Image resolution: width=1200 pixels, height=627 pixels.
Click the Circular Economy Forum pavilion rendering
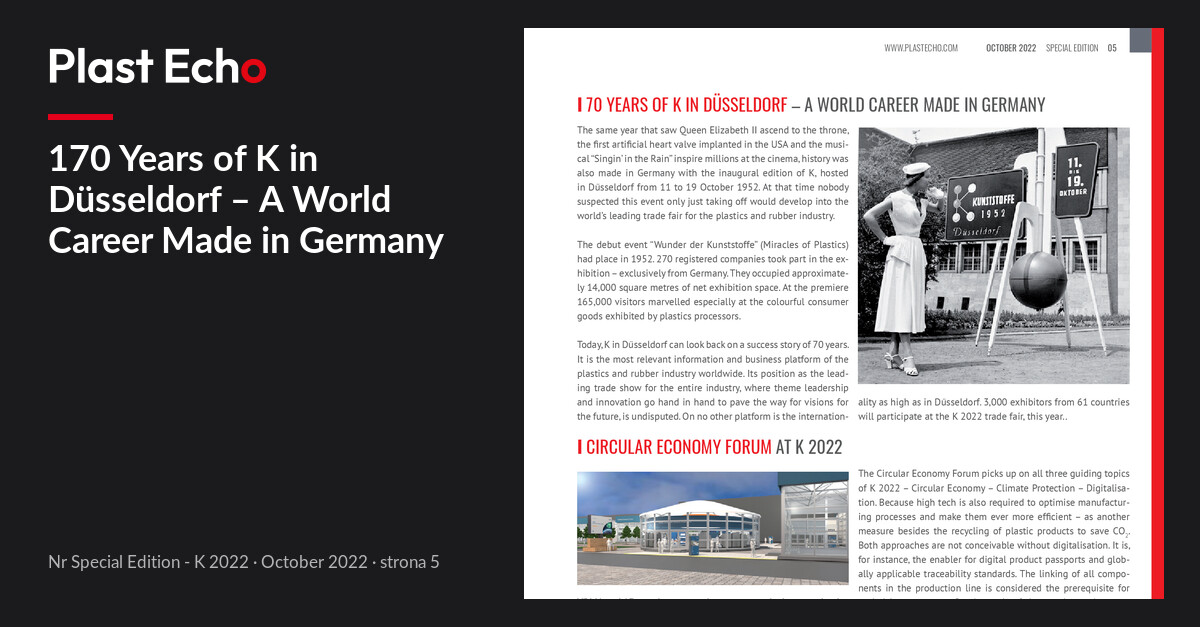click(x=713, y=526)
